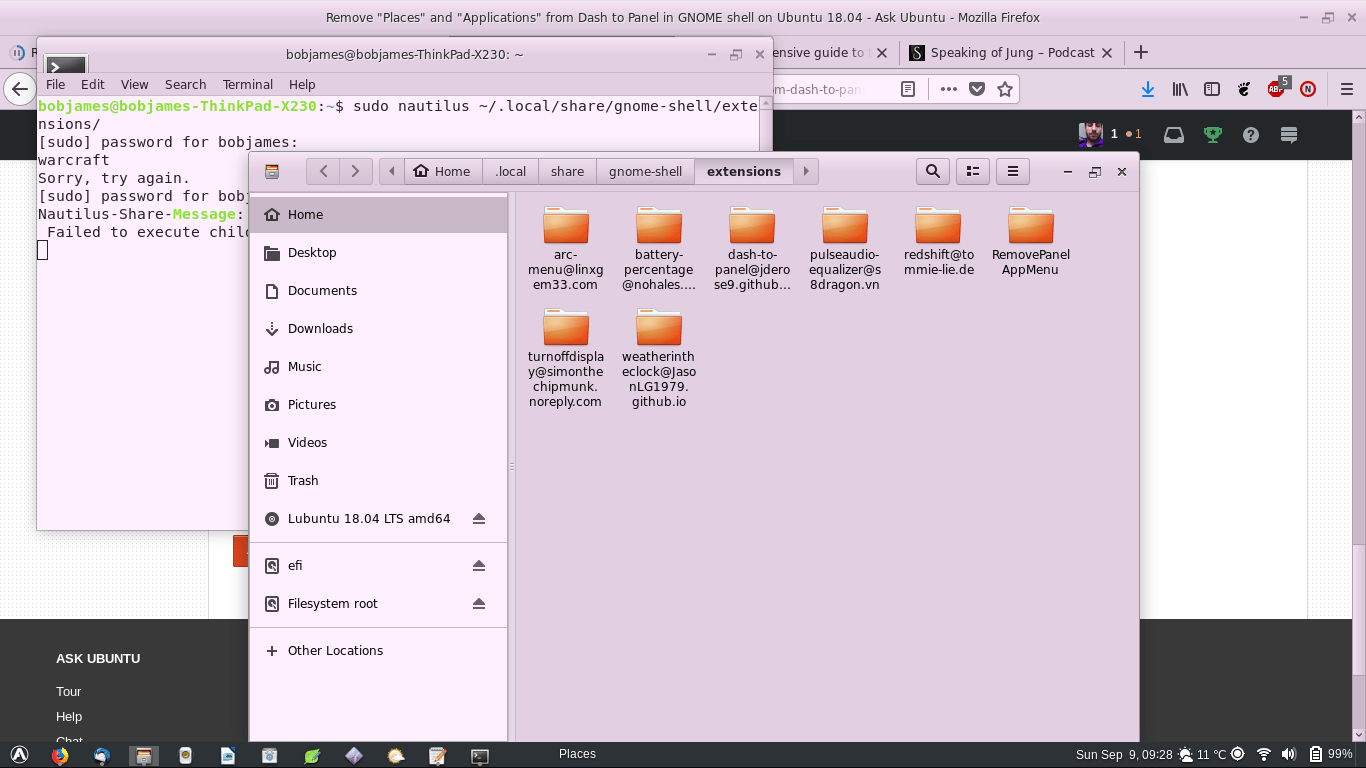Toggle Nautilus list view mode
This screenshot has height=768, width=1366.
972,171
